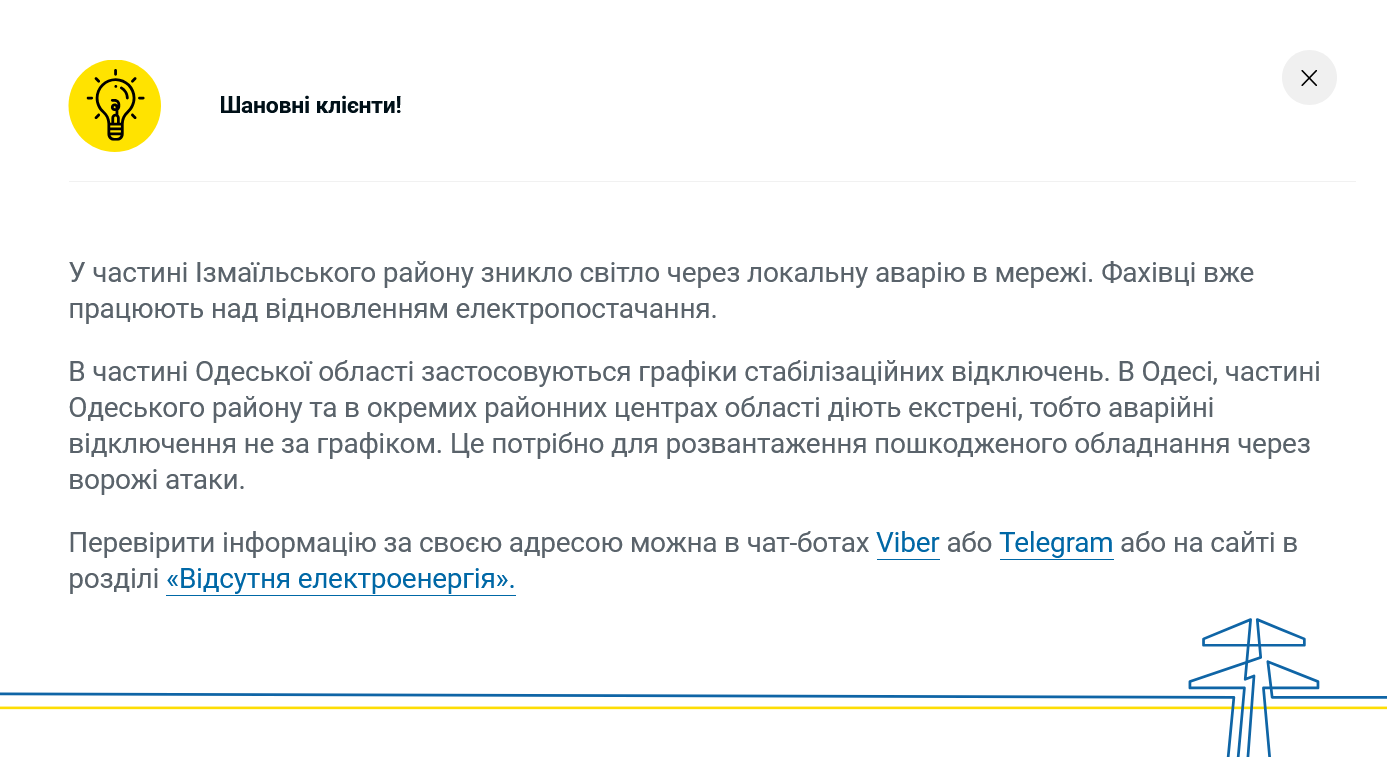Open the Viber chat-bot link

tap(907, 543)
